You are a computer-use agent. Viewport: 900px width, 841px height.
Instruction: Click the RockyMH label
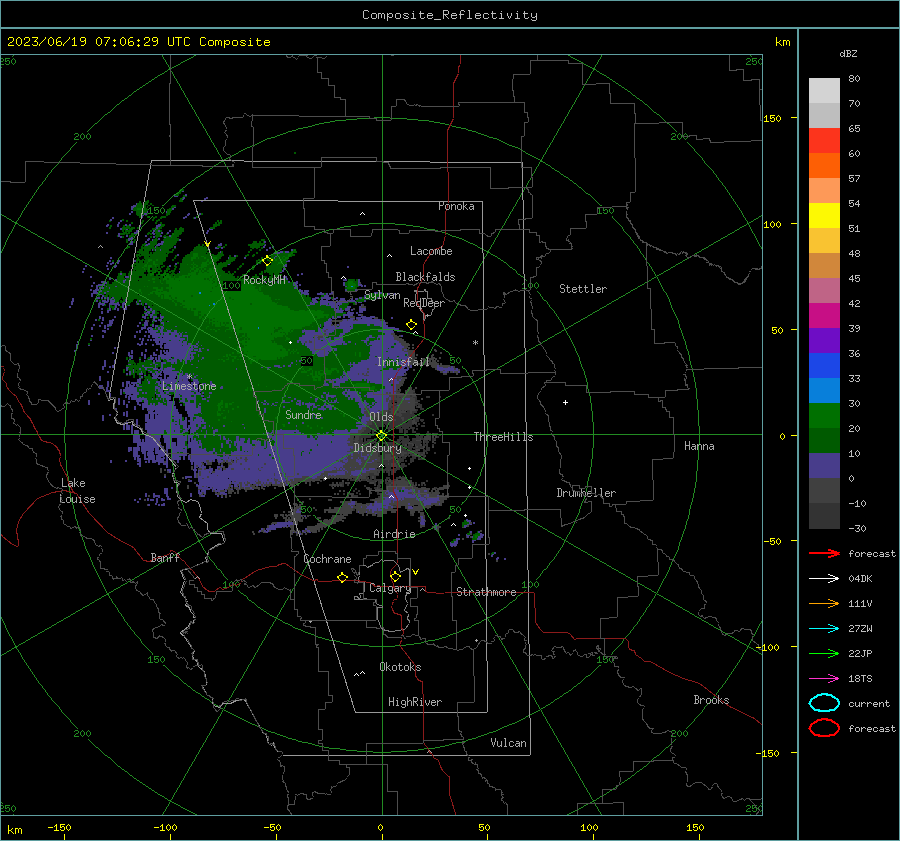pyautogui.click(x=264, y=280)
